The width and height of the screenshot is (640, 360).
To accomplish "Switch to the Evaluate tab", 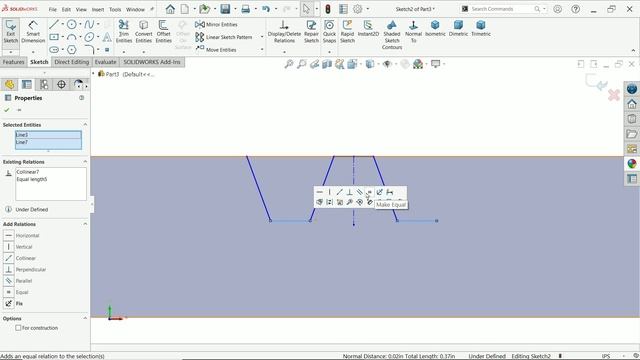I will [105, 62].
